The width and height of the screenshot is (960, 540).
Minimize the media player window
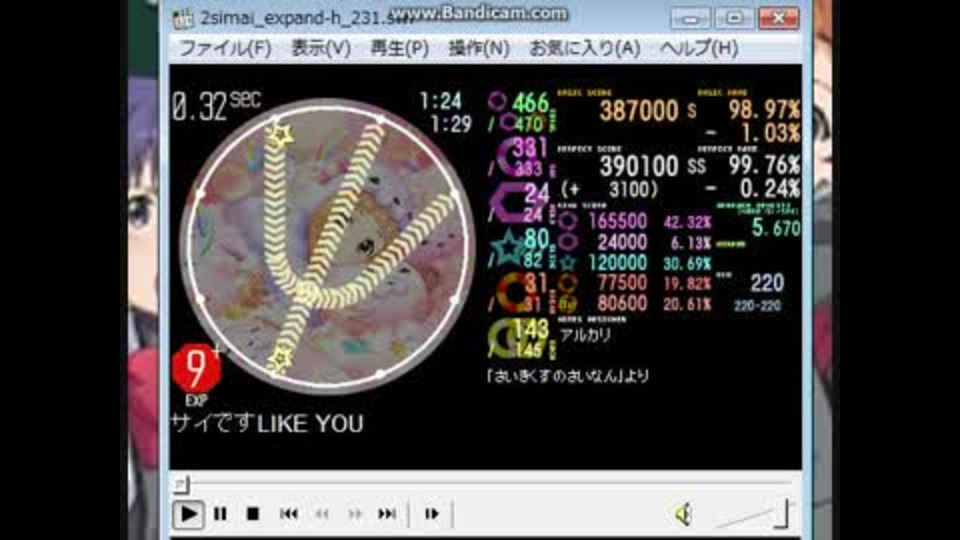coord(691,18)
